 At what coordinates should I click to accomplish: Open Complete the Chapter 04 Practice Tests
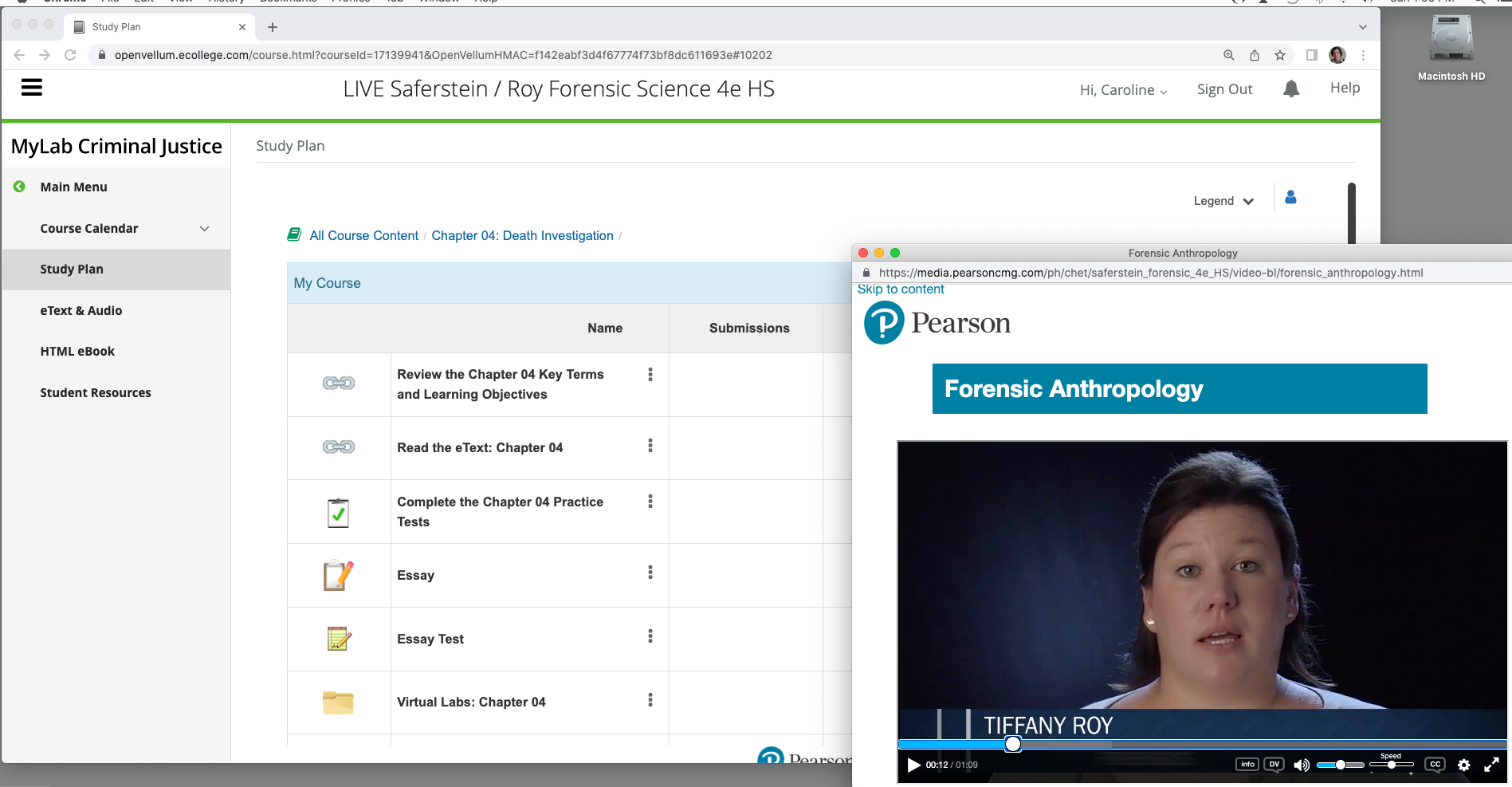click(501, 512)
